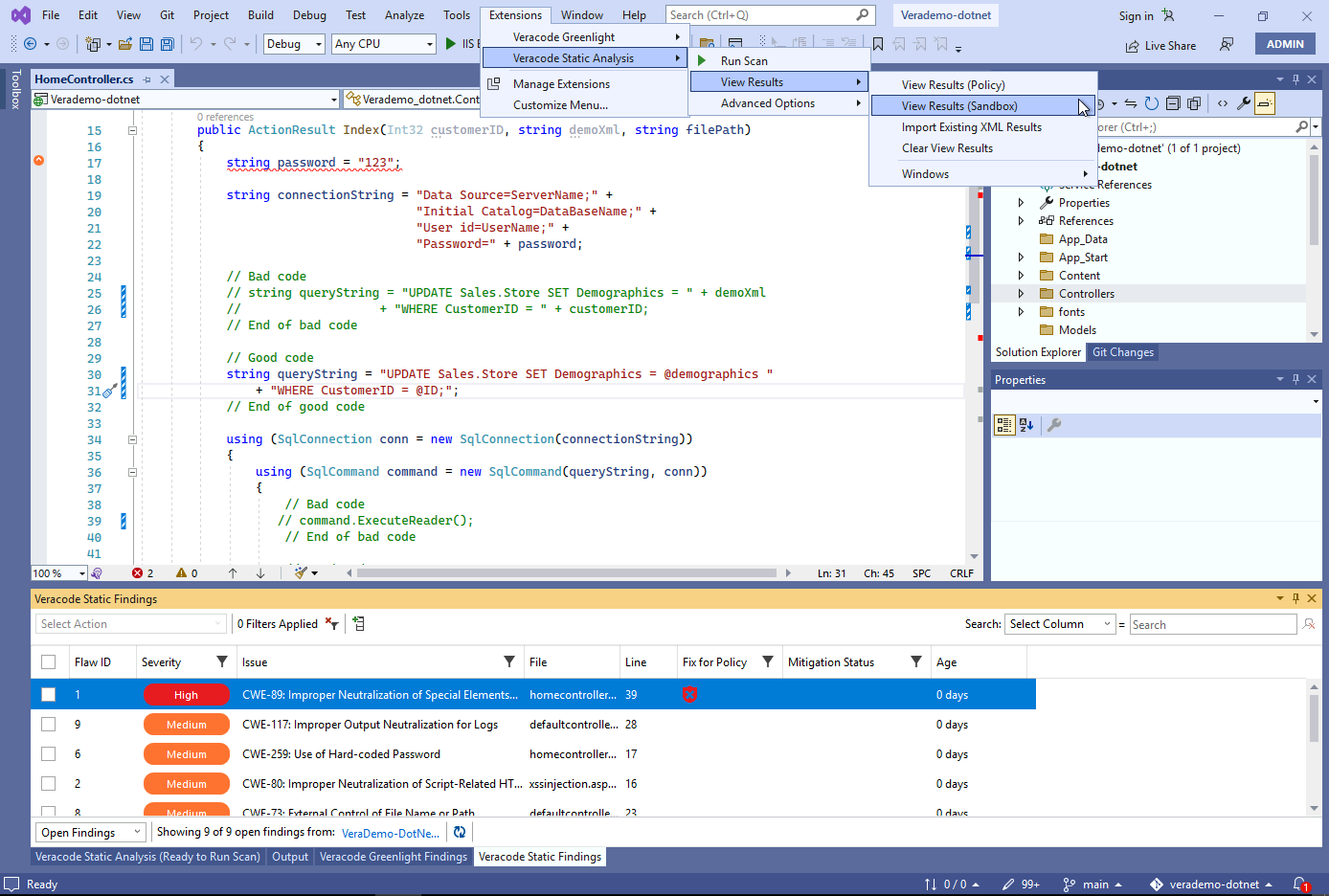Open Advanced Options submenu
1329x896 pixels.
tap(779, 103)
